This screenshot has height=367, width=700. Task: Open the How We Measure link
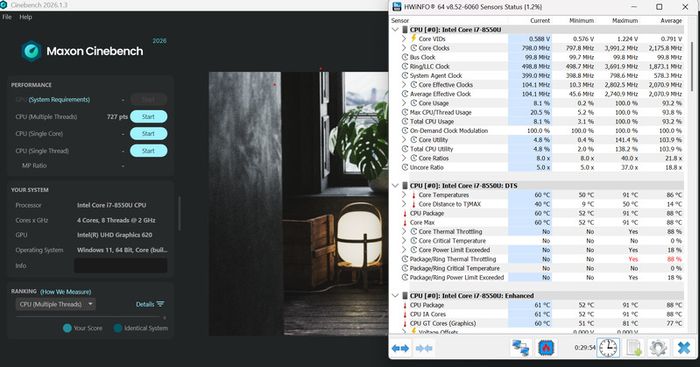66,292
